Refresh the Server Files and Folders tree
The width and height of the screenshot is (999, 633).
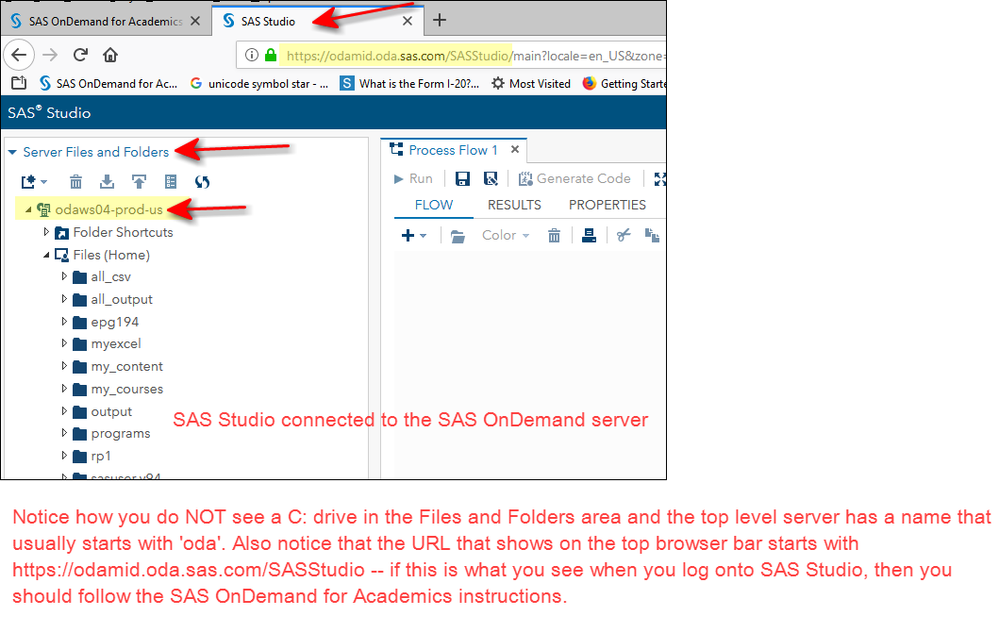(202, 182)
